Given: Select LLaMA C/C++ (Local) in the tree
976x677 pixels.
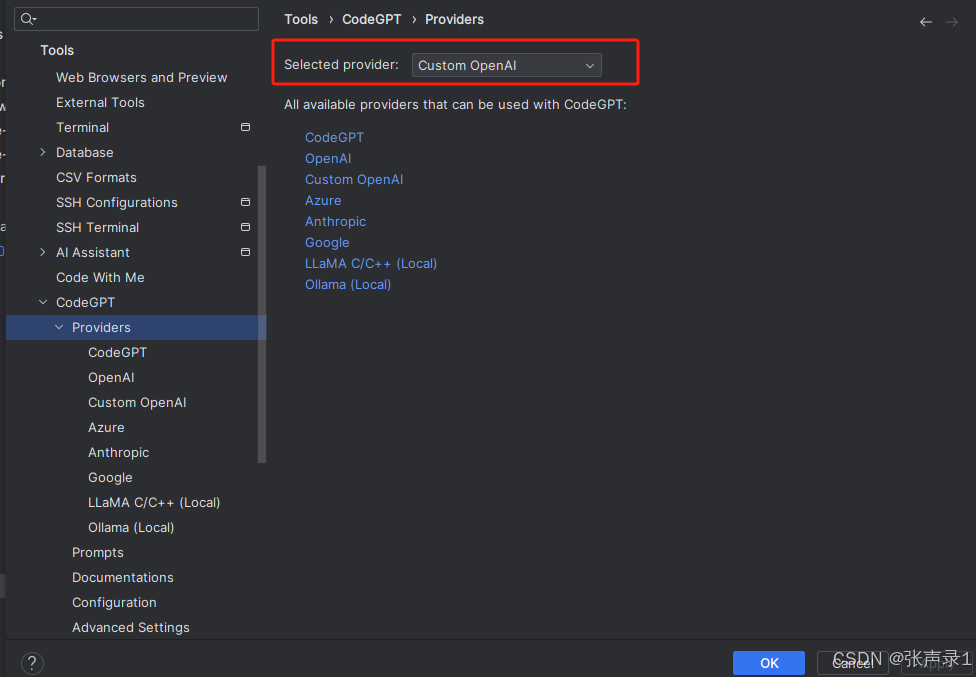Looking at the screenshot, I should tap(154, 502).
